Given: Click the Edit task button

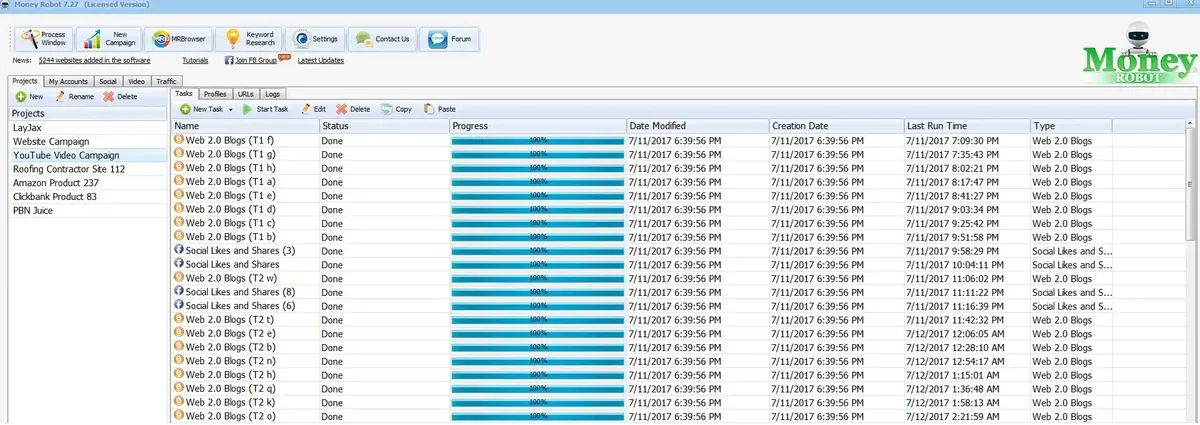Looking at the screenshot, I should pos(313,109).
